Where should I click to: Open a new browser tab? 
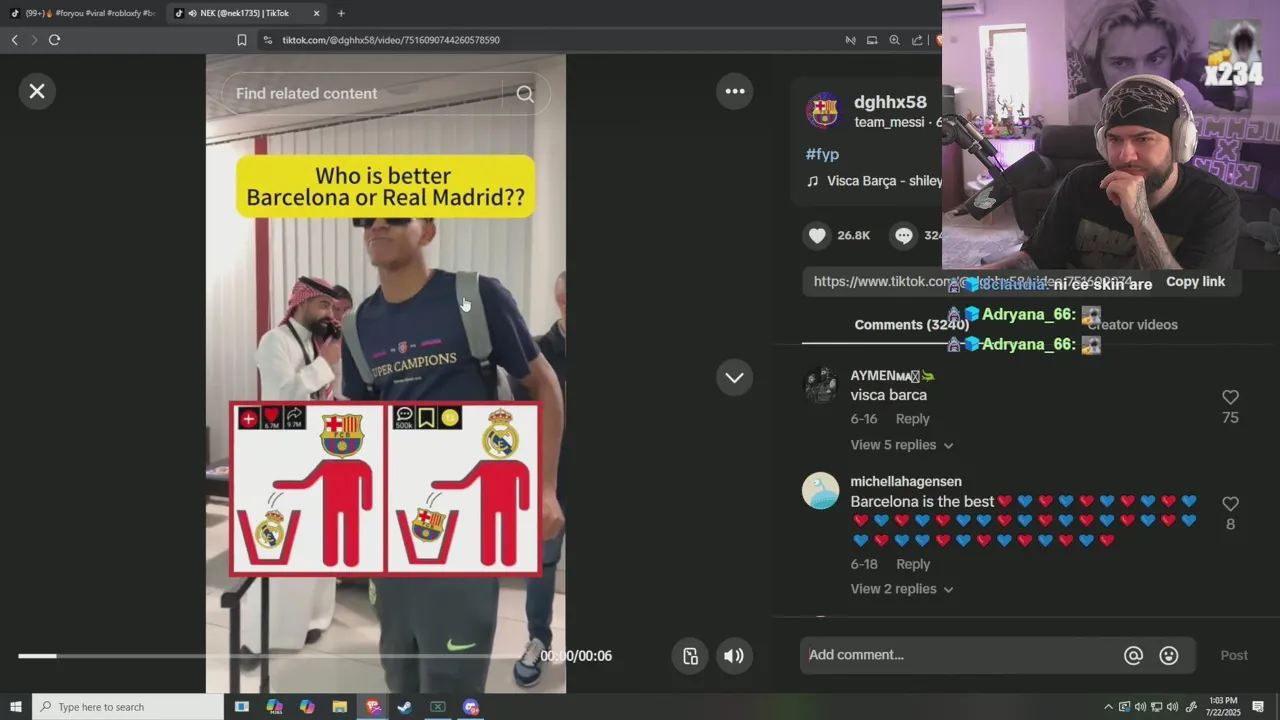341,13
